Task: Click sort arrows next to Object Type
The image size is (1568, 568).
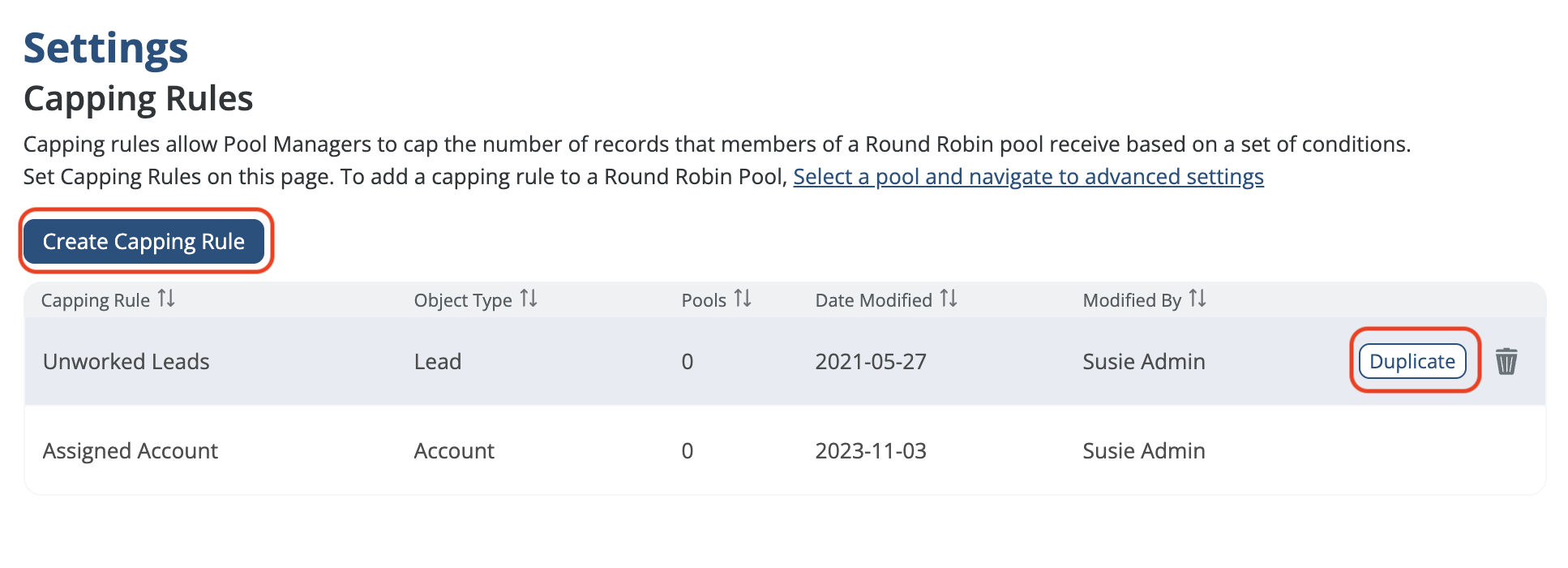Action: tap(529, 299)
